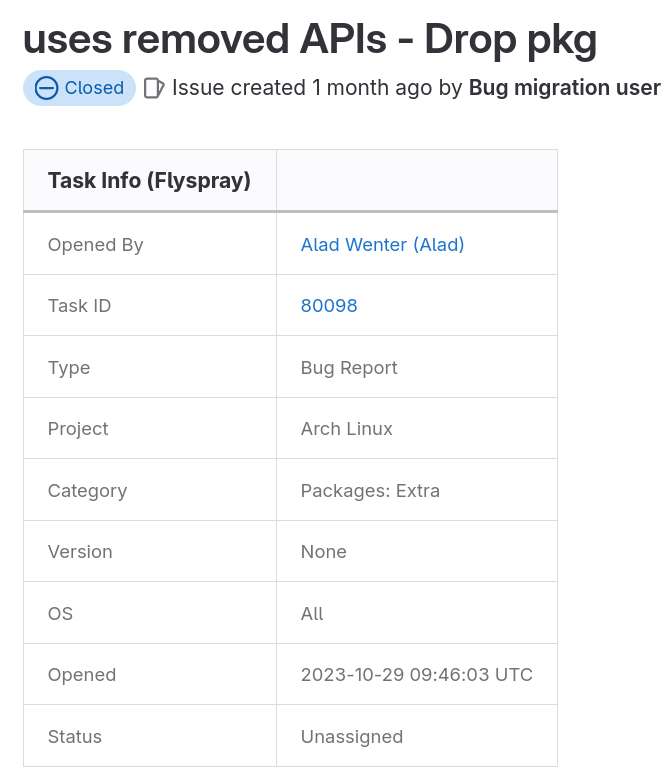The image size is (672, 776).
Task: Select the 'Task Info (Flyspray)' table header
Action: point(149,181)
